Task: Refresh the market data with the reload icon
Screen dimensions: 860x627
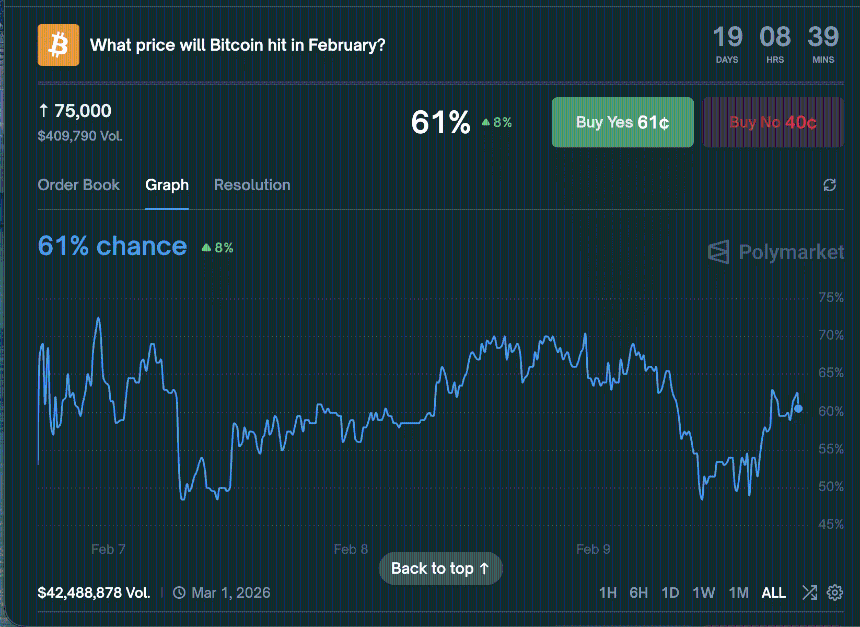Action: [x=829, y=185]
